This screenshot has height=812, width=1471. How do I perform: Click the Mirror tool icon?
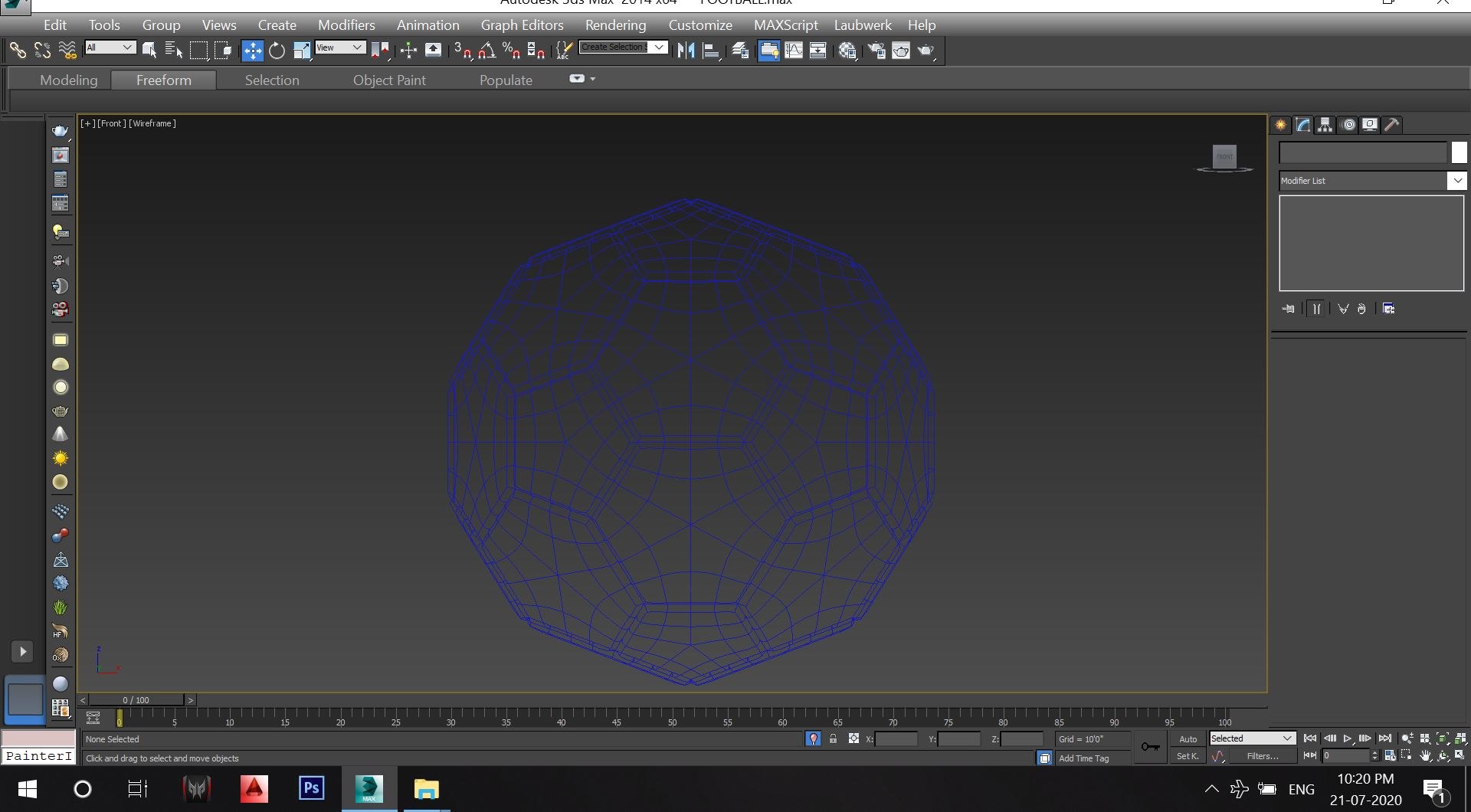pos(686,51)
